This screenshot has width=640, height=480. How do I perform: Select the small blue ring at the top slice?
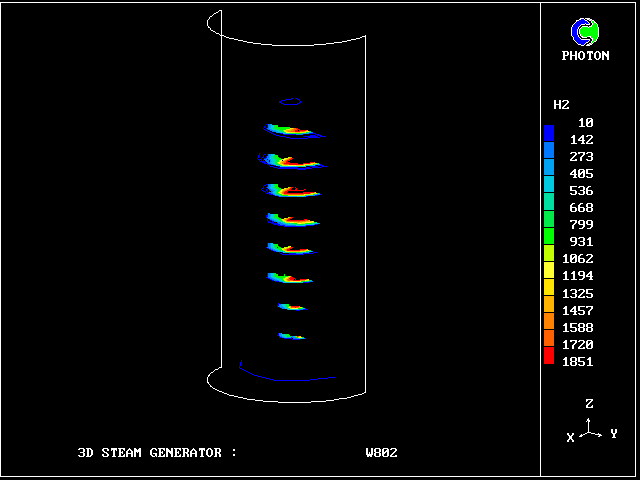290,101
